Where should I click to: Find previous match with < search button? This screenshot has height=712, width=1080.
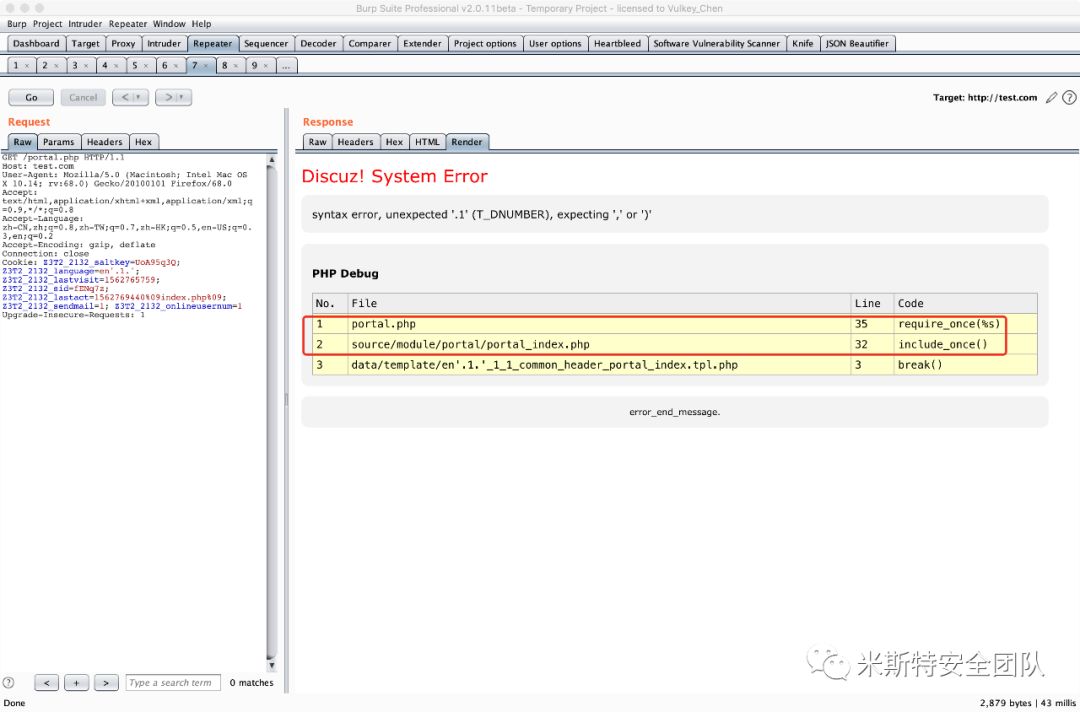[x=46, y=683]
